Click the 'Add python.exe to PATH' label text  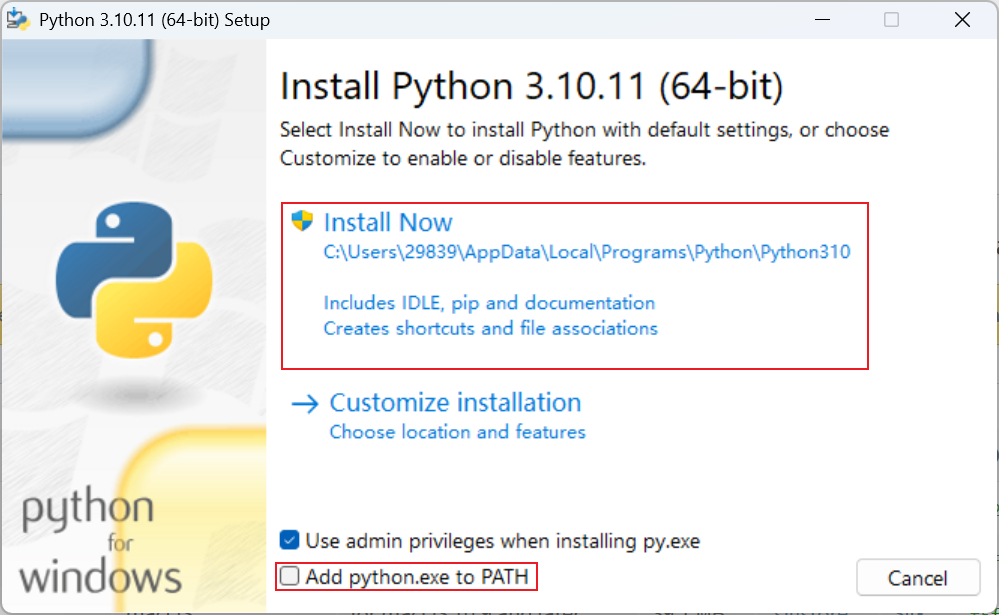[417, 577]
